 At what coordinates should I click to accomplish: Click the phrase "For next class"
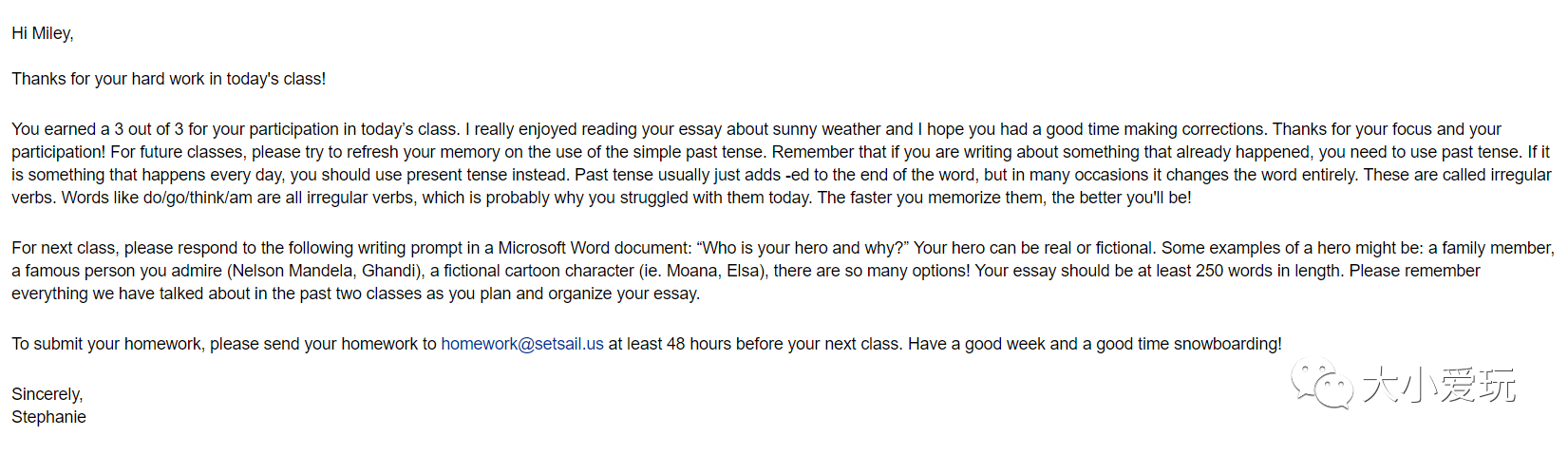click(65, 248)
